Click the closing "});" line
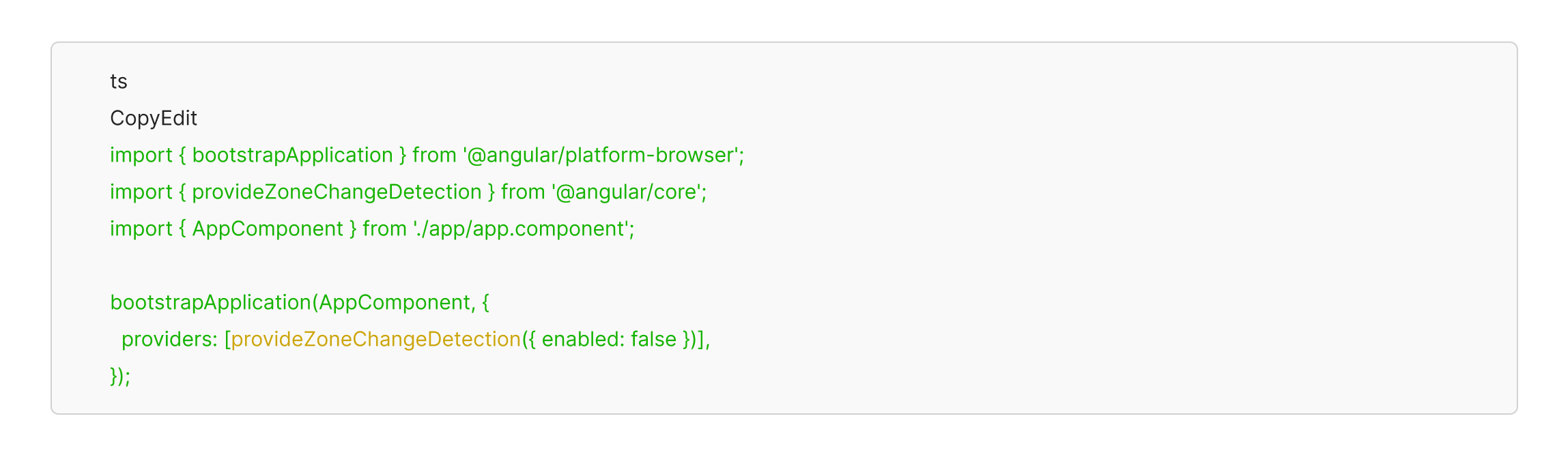The width and height of the screenshot is (1568, 457). 120,377
